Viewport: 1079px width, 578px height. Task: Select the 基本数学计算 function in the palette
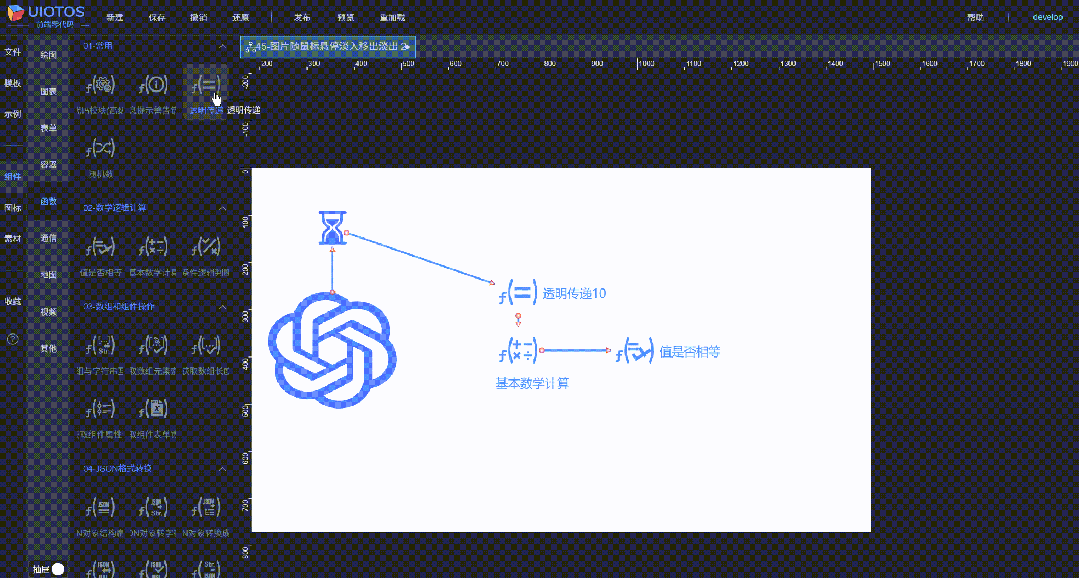pos(153,247)
